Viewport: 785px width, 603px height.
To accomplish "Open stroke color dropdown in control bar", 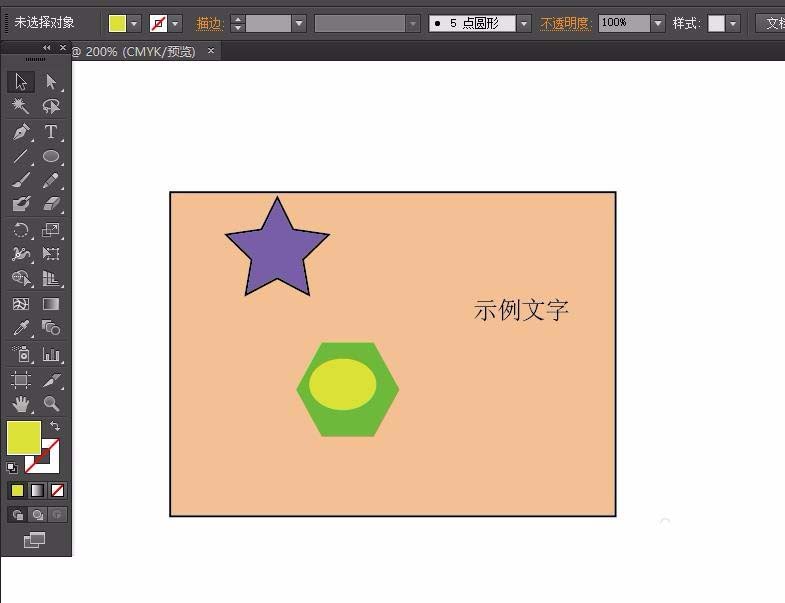I will point(175,24).
